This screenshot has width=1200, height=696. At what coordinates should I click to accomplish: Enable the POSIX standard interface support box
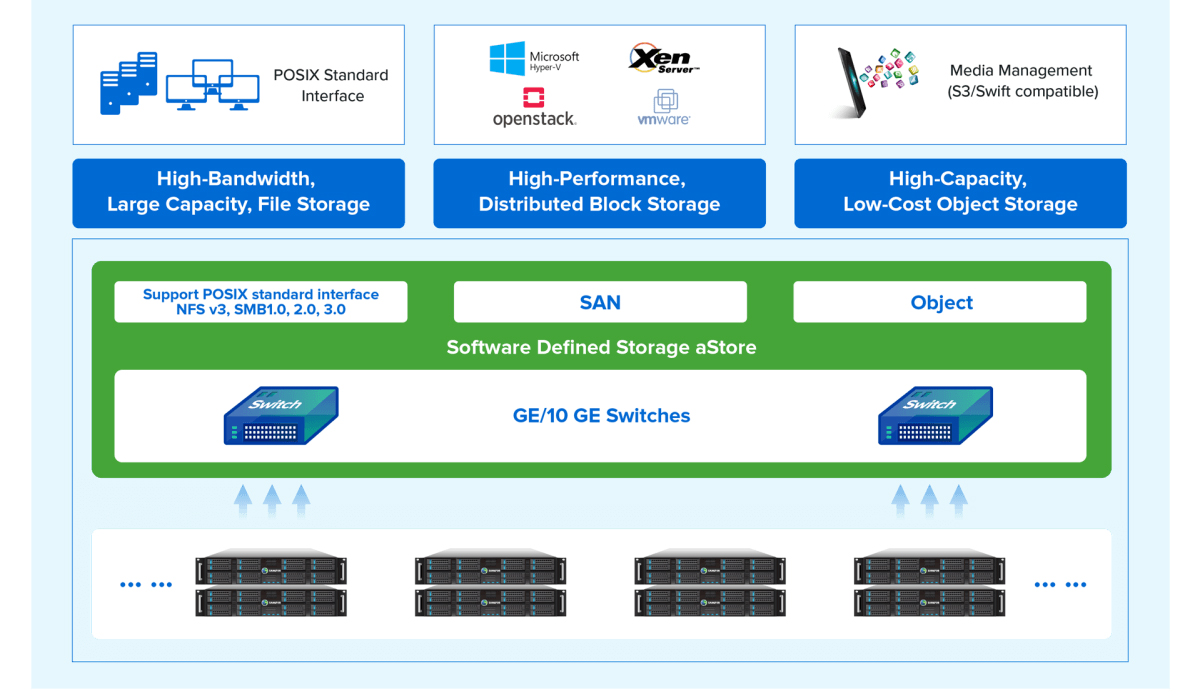260,301
